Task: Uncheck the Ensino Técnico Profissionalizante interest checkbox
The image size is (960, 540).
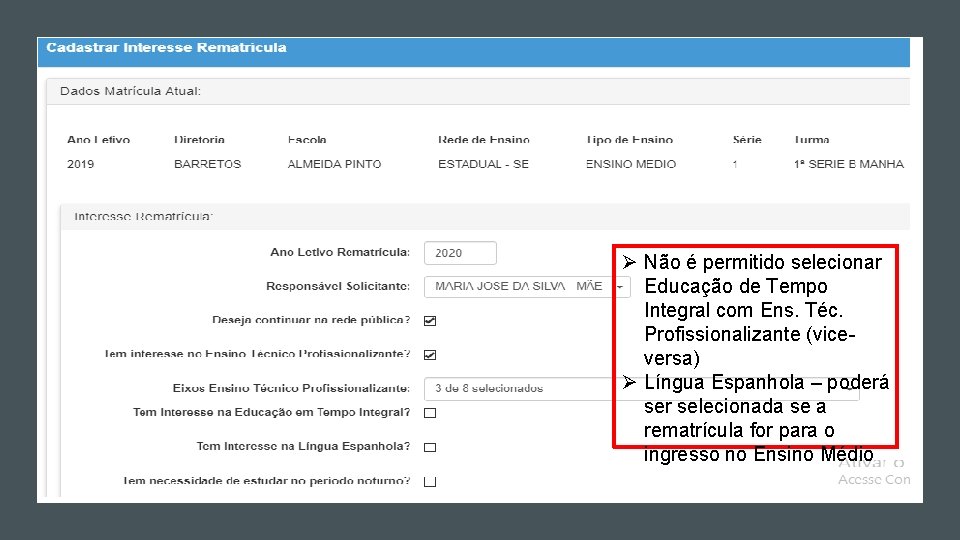Action: [430, 355]
